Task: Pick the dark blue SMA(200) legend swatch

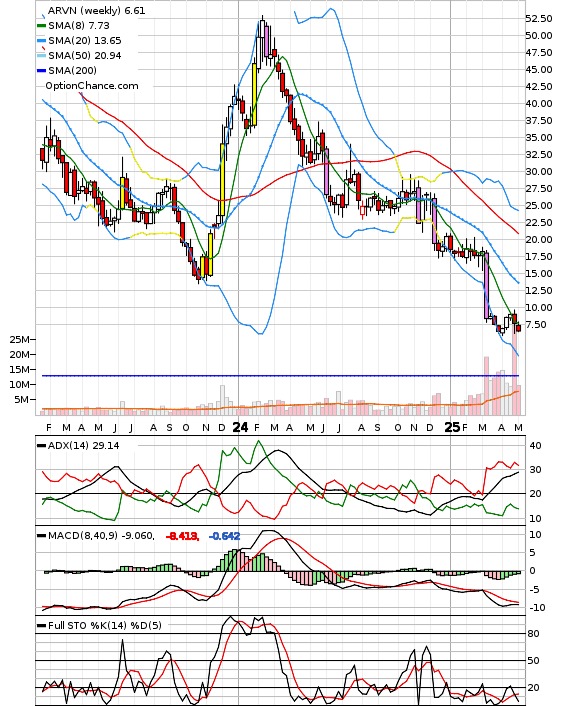Action: (41, 71)
